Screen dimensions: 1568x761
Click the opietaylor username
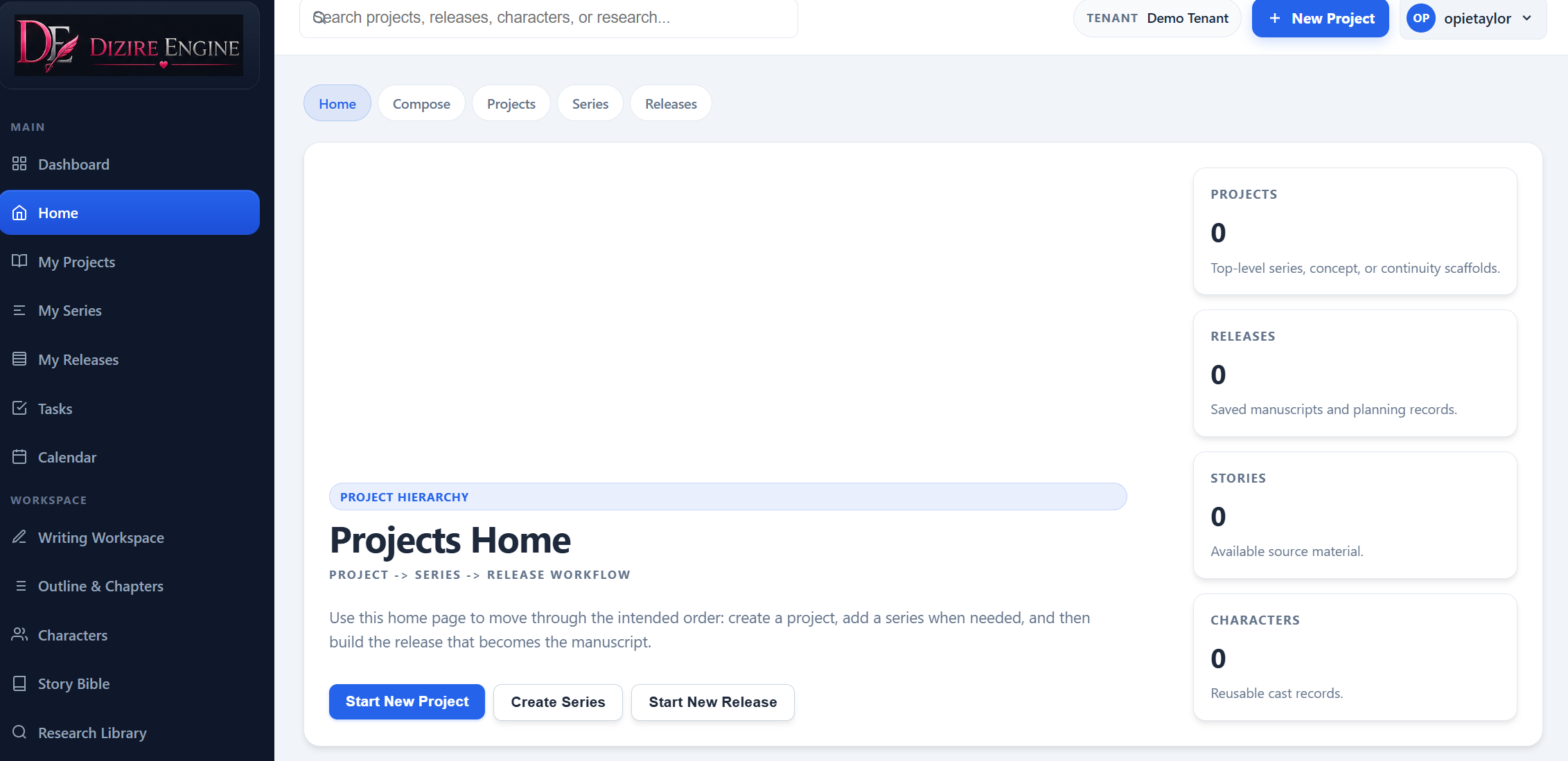pyautogui.click(x=1477, y=19)
